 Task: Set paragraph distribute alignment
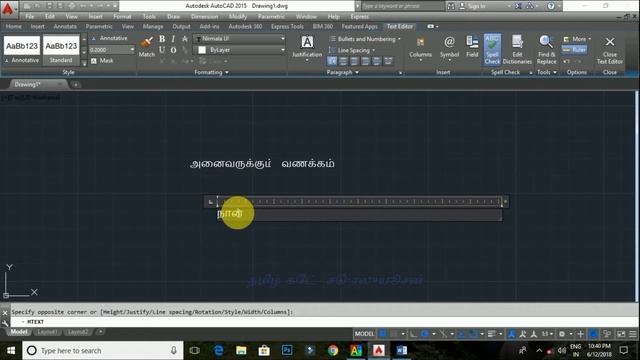(x=388, y=61)
